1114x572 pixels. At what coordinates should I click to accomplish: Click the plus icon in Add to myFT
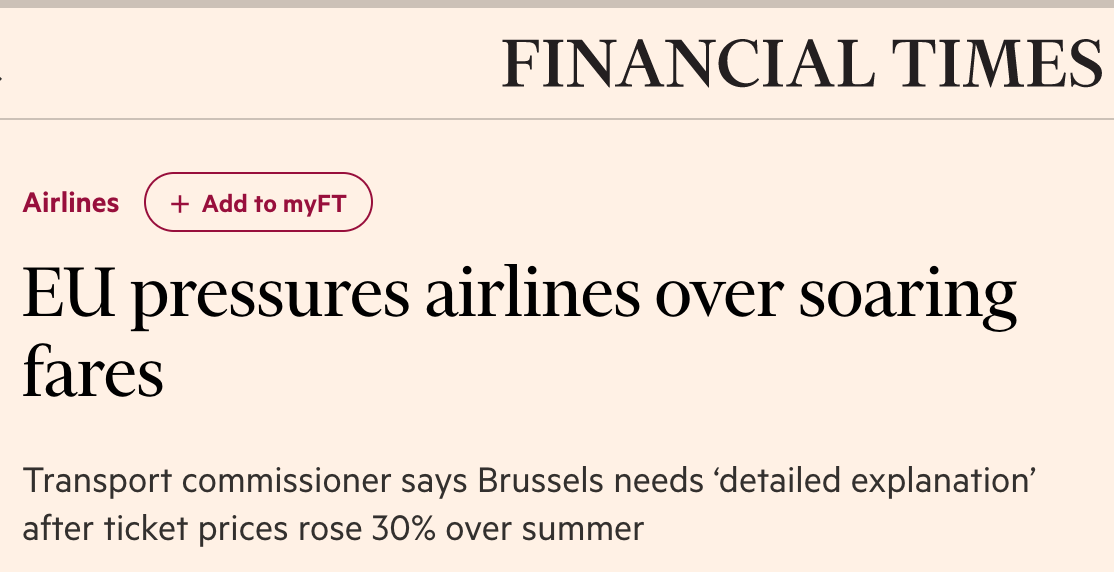[180, 204]
